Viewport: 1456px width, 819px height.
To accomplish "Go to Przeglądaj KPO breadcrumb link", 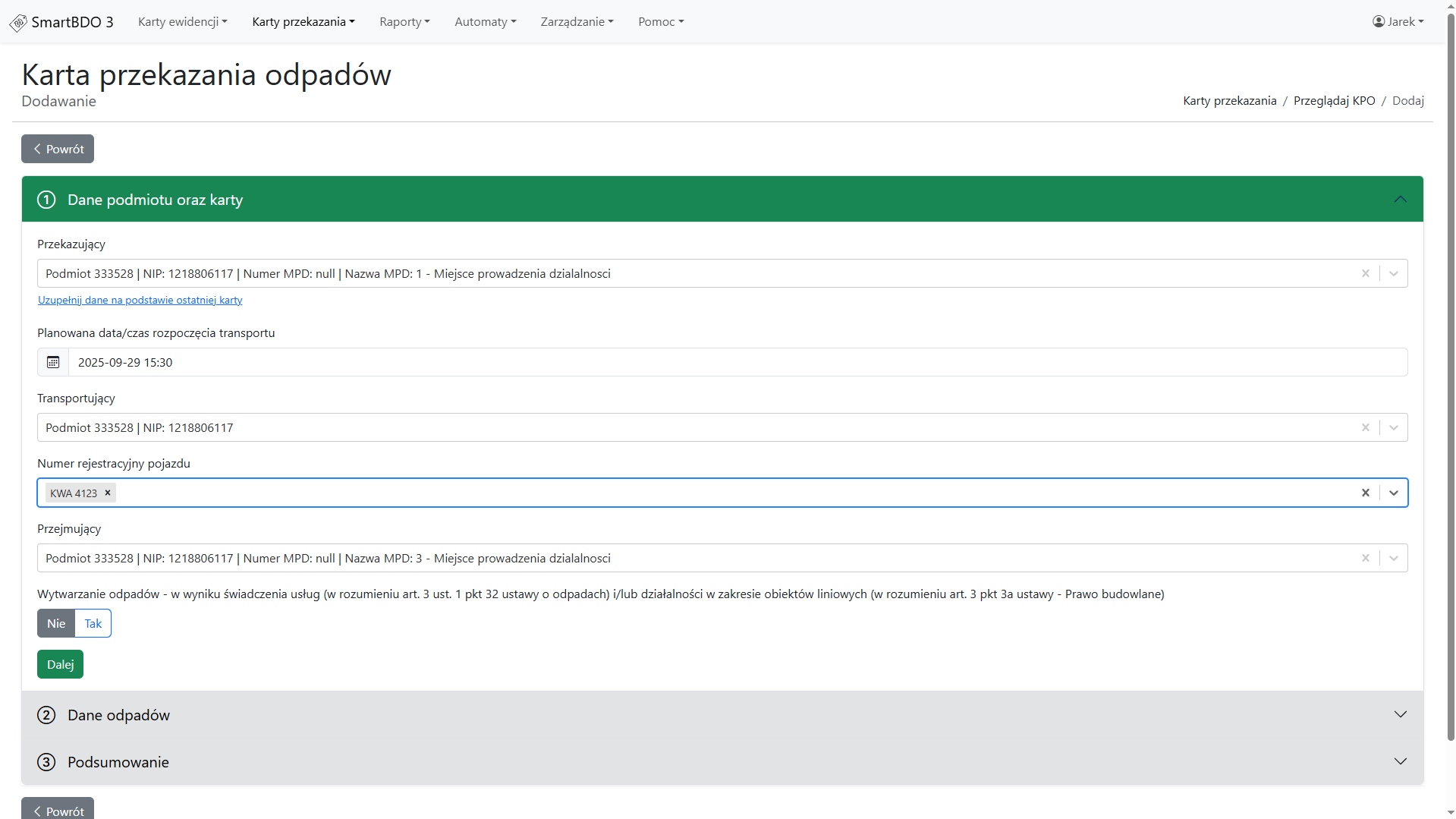I will 1334,100.
